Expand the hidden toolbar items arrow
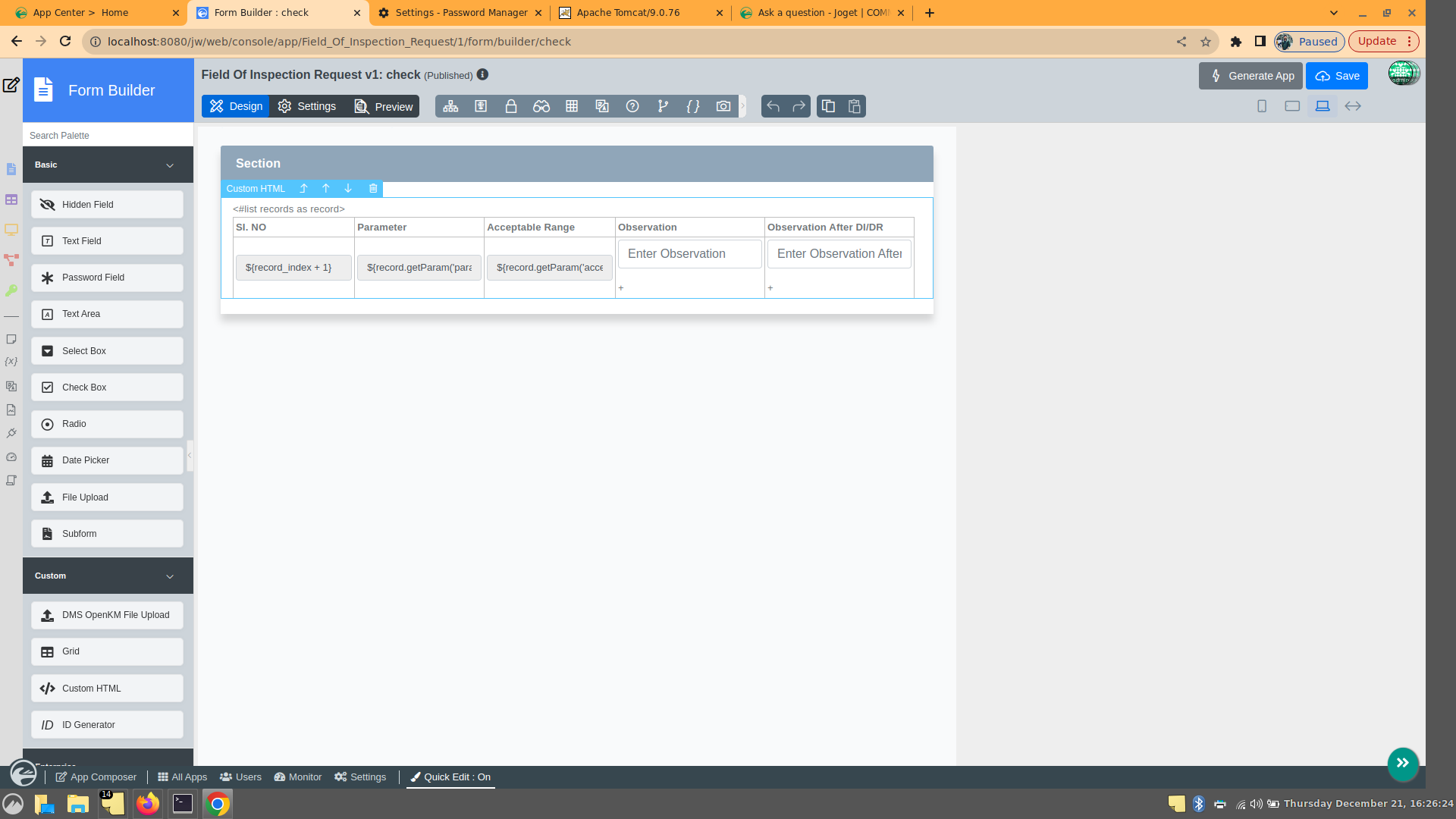Screen dimensions: 1456x819 click(743, 106)
